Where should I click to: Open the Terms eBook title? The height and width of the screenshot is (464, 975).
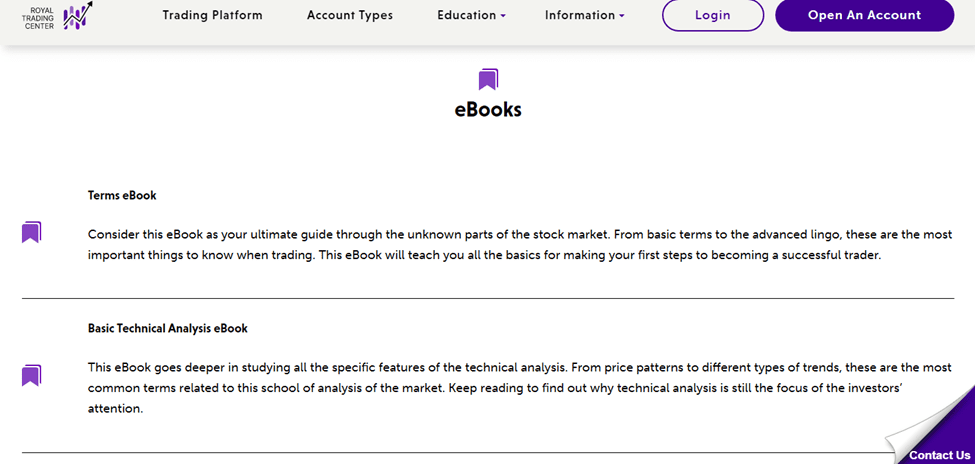(x=122, y=195)
